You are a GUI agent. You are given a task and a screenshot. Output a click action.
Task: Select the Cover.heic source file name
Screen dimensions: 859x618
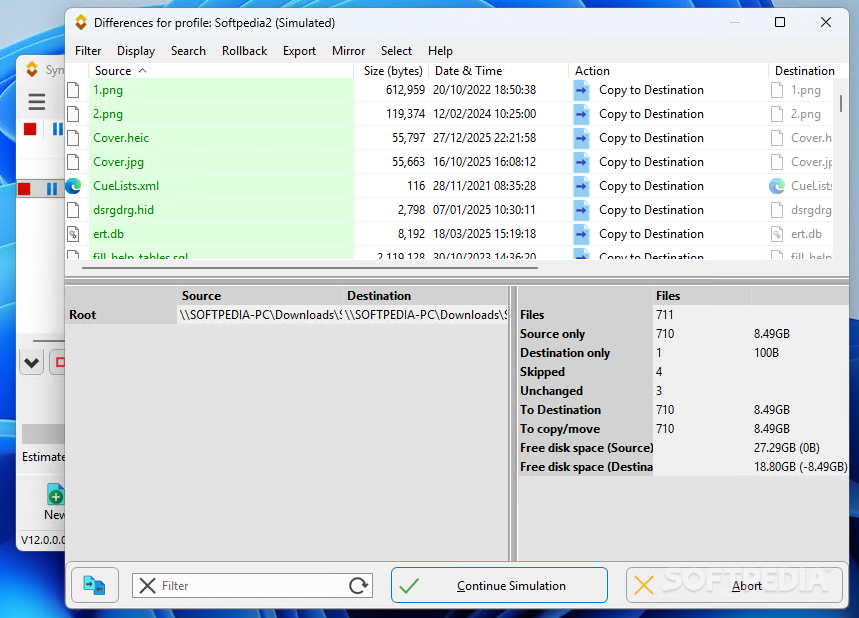[121, 138]
